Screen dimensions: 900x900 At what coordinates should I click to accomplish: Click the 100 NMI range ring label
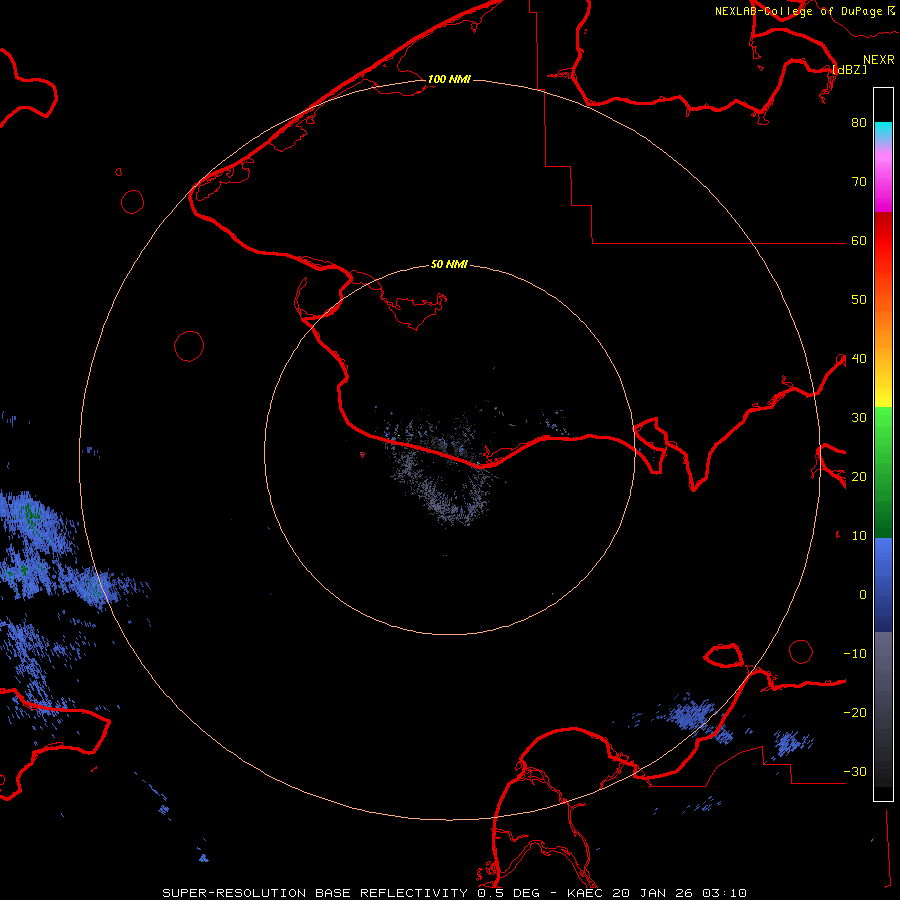pyautogui.click(x=449, y=79)
